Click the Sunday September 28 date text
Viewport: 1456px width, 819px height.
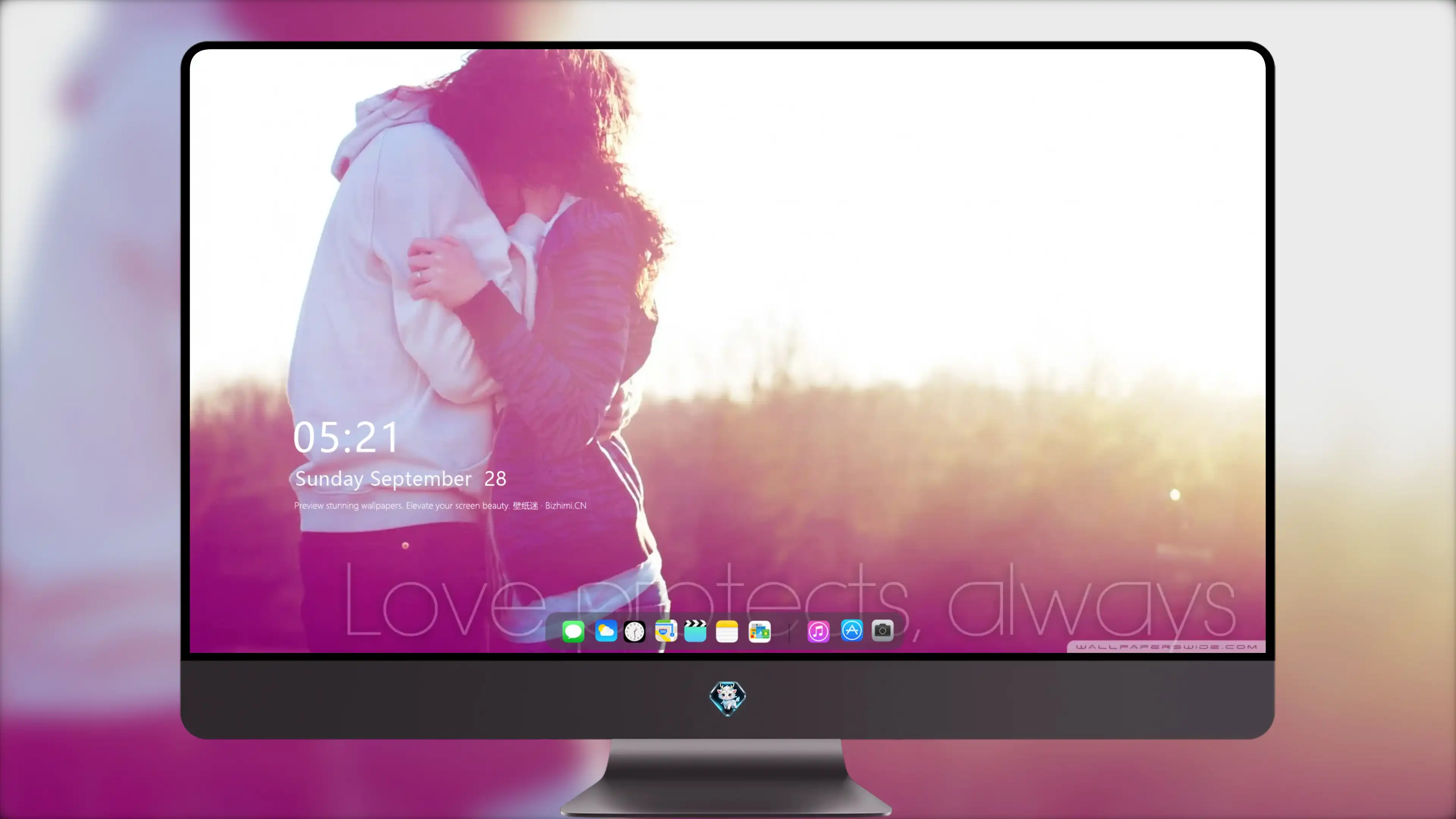point(400,479)
